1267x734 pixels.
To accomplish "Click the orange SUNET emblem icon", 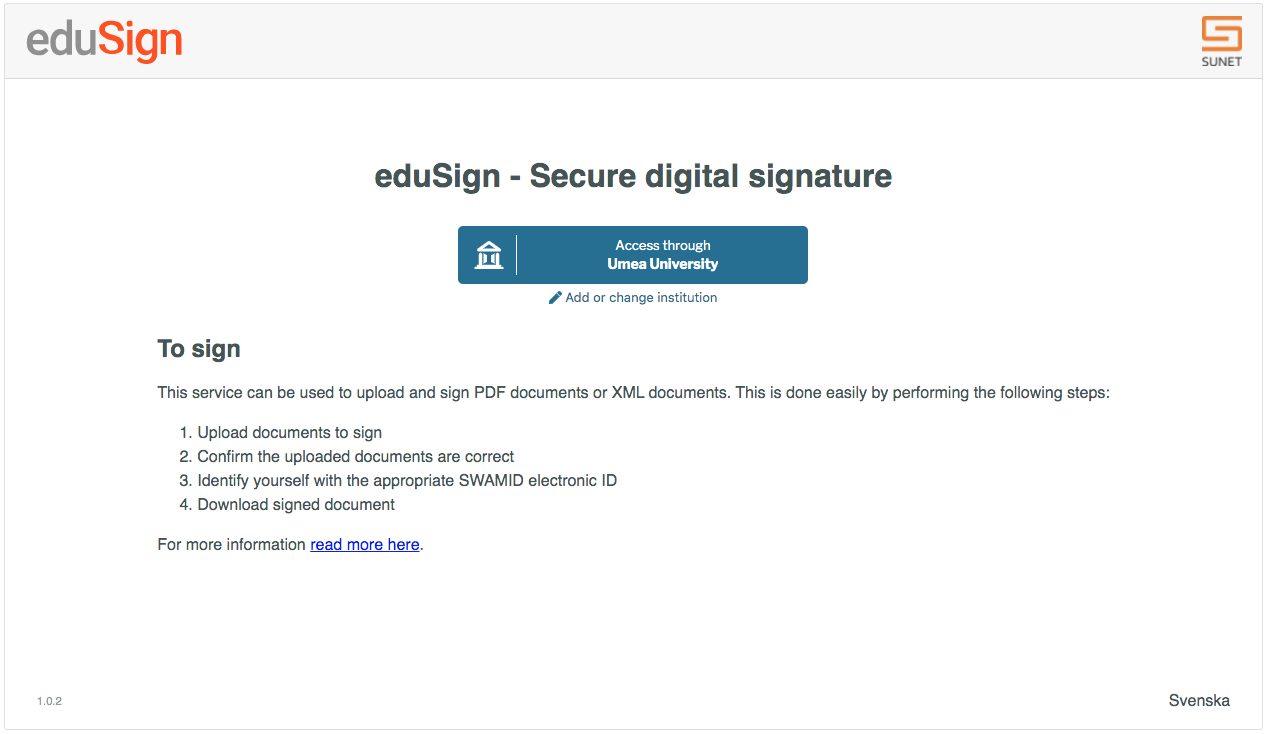I will pos(1221,34).
